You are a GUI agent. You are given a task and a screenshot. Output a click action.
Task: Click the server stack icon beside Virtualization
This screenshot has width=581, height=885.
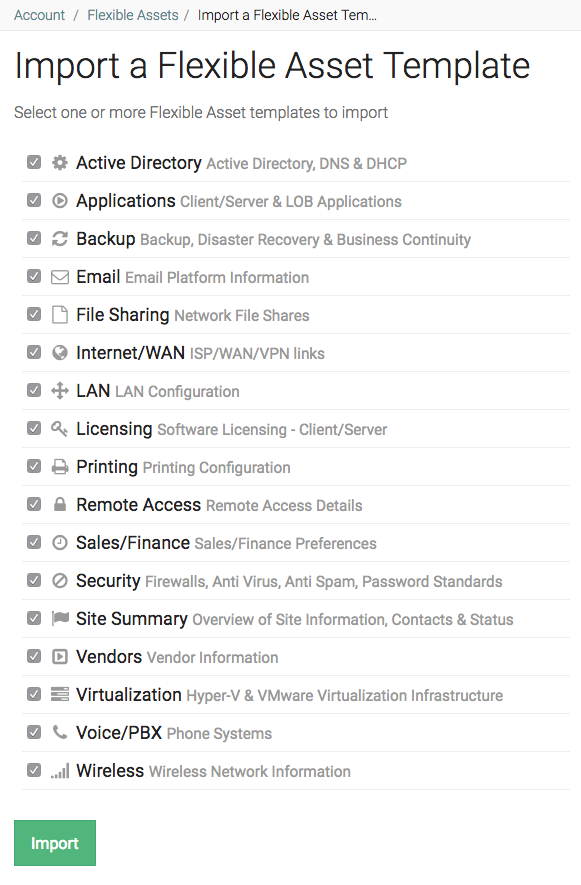[60, 694]
